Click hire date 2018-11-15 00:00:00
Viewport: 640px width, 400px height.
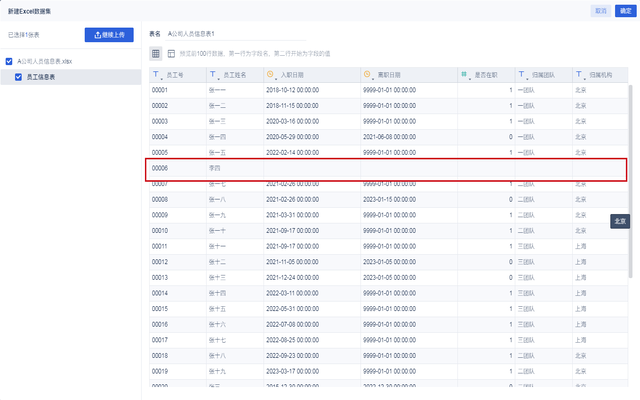(293, 105)
